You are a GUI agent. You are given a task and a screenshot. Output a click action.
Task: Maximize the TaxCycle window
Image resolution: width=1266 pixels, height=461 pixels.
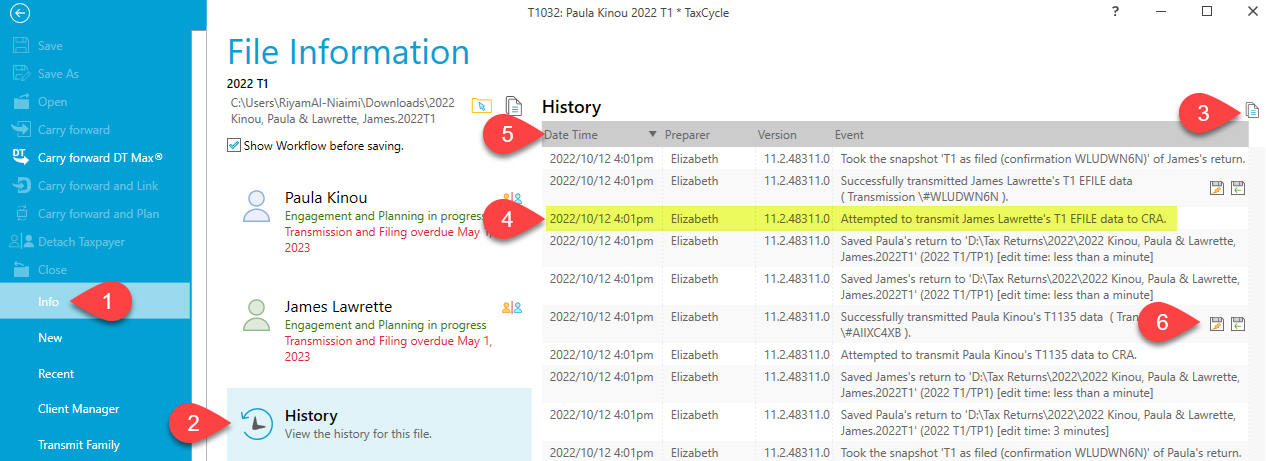1207,12
